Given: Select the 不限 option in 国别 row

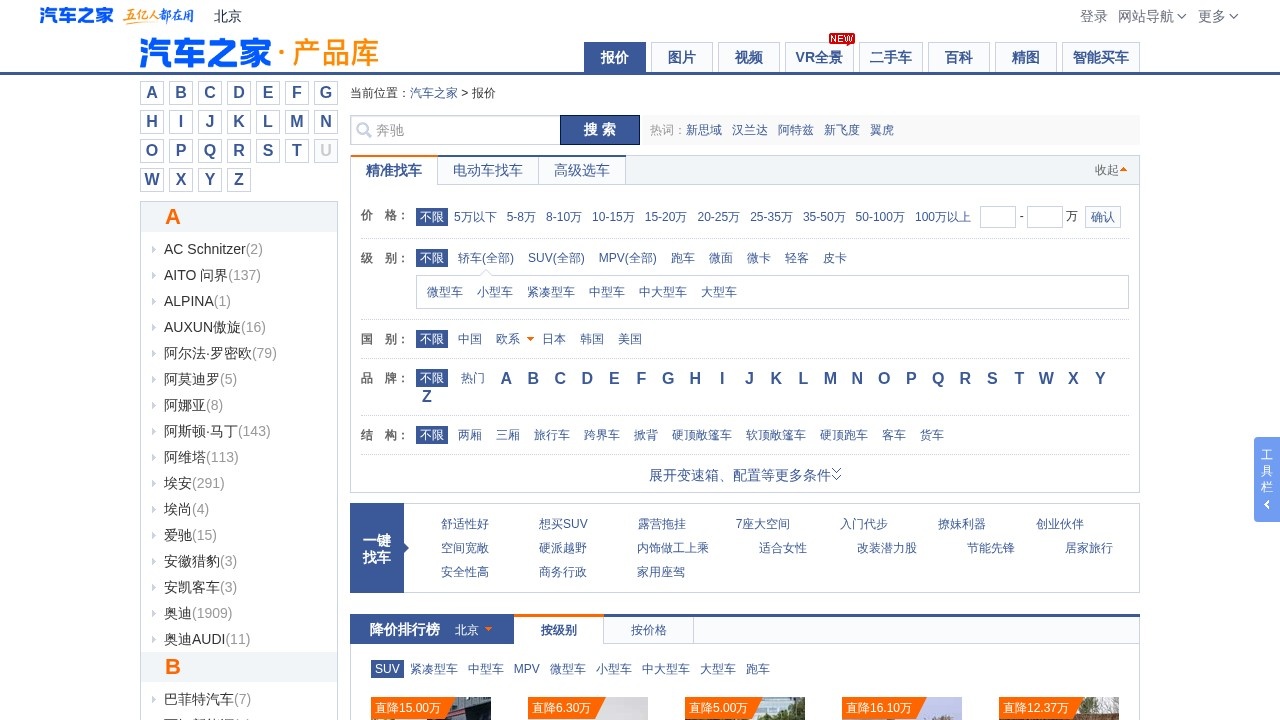Looking at the screenshot, I should pyautogui.click(x=432, y=339).
